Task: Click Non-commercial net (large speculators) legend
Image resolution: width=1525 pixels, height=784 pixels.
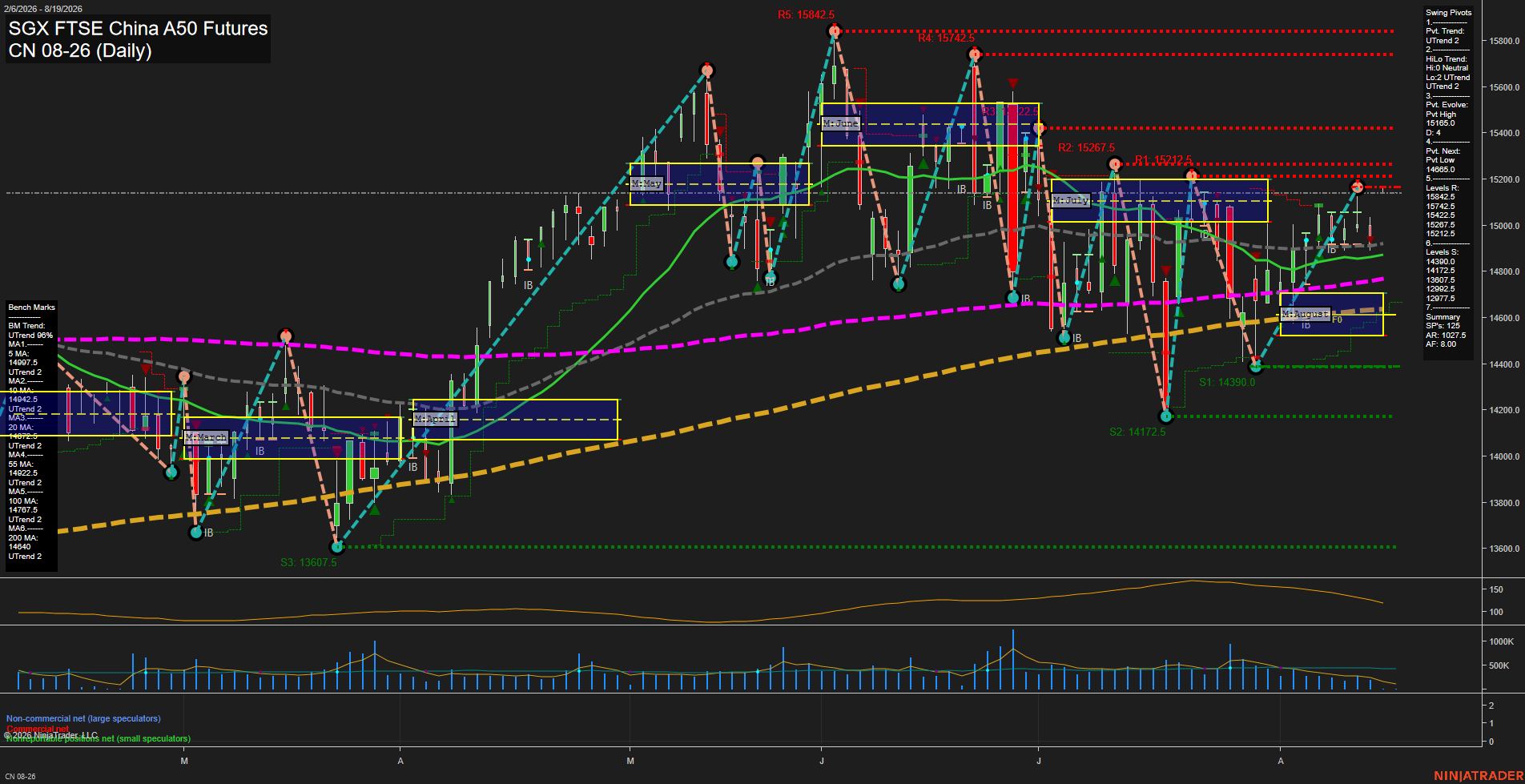Action: pyautogui.click(x=83, y=719)
